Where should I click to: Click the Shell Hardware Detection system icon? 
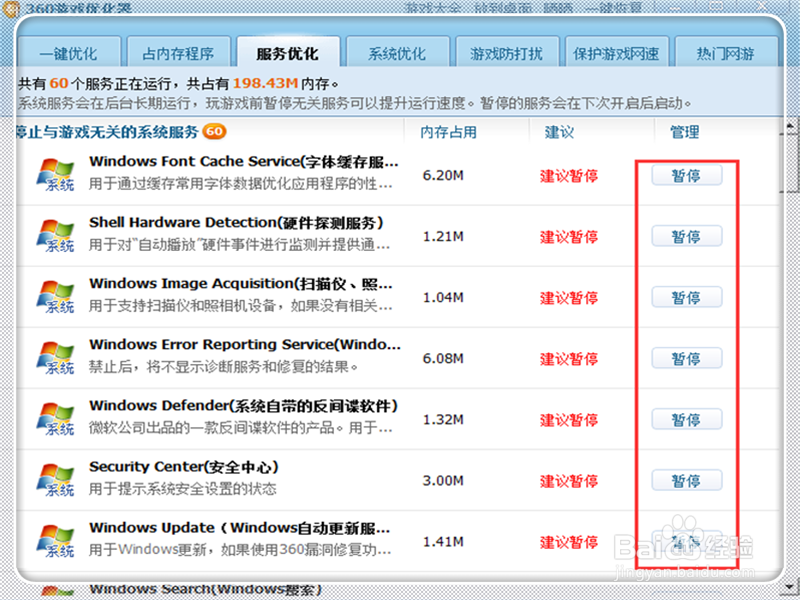click(x=55, y=236)
